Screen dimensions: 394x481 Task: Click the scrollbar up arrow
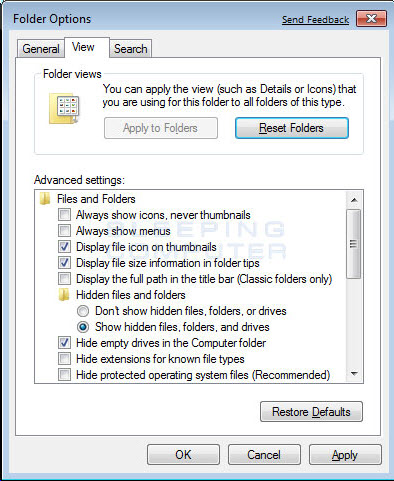click(x=354, y=200)
